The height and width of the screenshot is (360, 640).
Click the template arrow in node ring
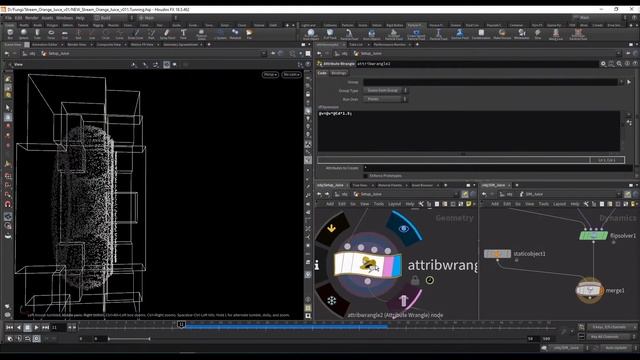click(403, 300)
